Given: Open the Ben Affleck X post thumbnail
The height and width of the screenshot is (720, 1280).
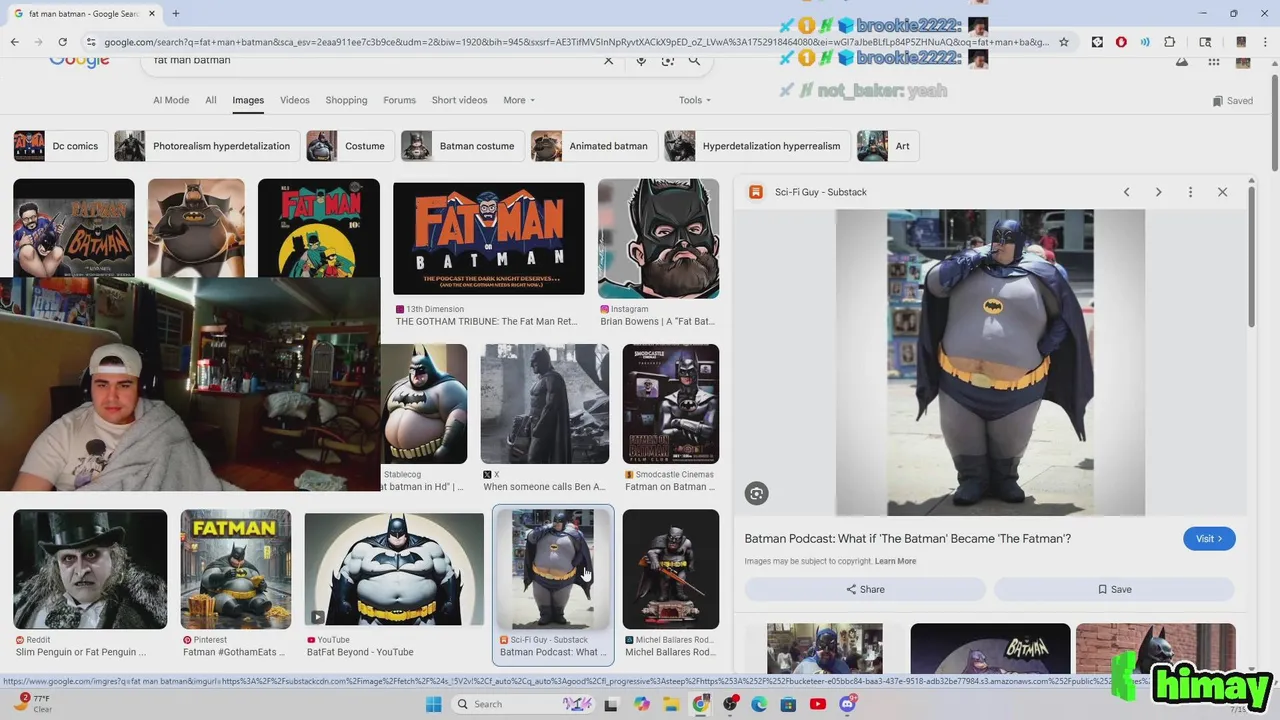Looking at the screenshot, I should point(544,404).
